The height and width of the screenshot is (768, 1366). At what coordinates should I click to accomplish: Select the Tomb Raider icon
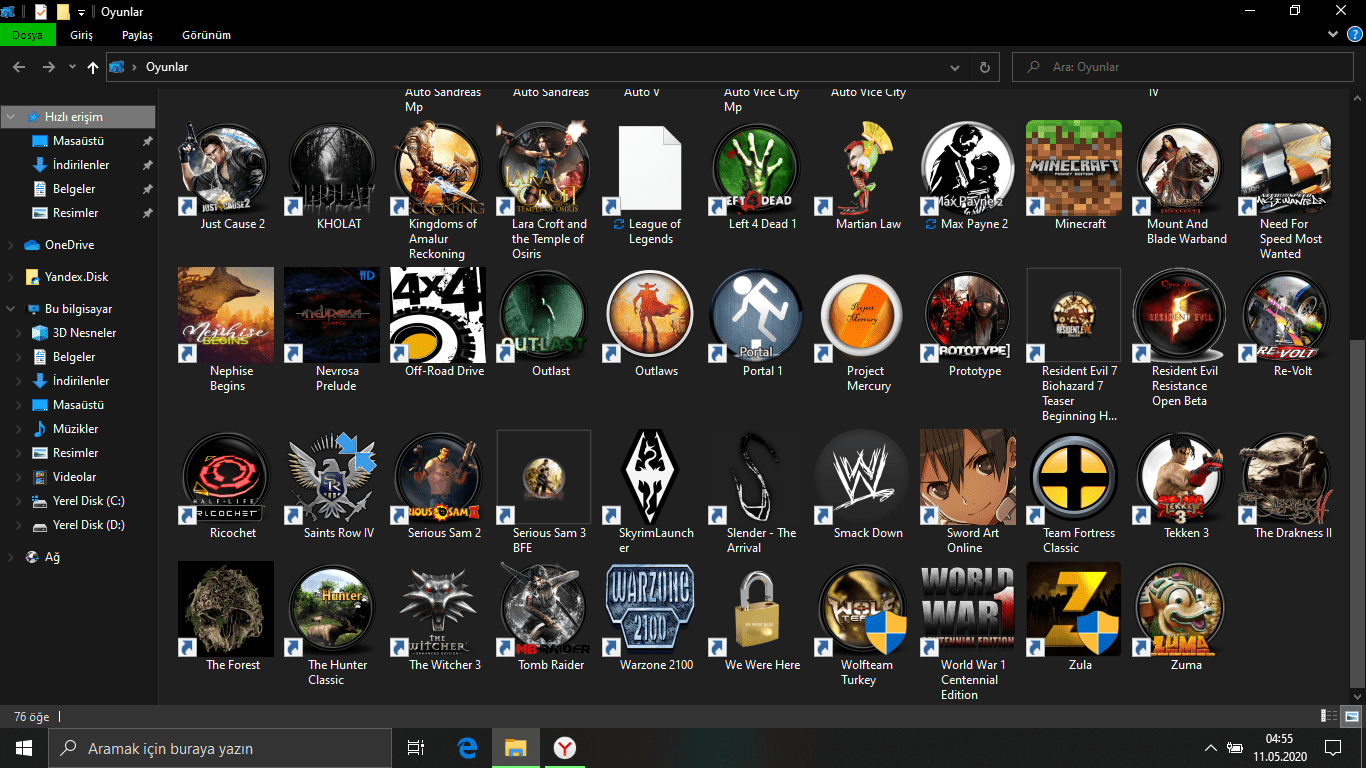[544, 609]
